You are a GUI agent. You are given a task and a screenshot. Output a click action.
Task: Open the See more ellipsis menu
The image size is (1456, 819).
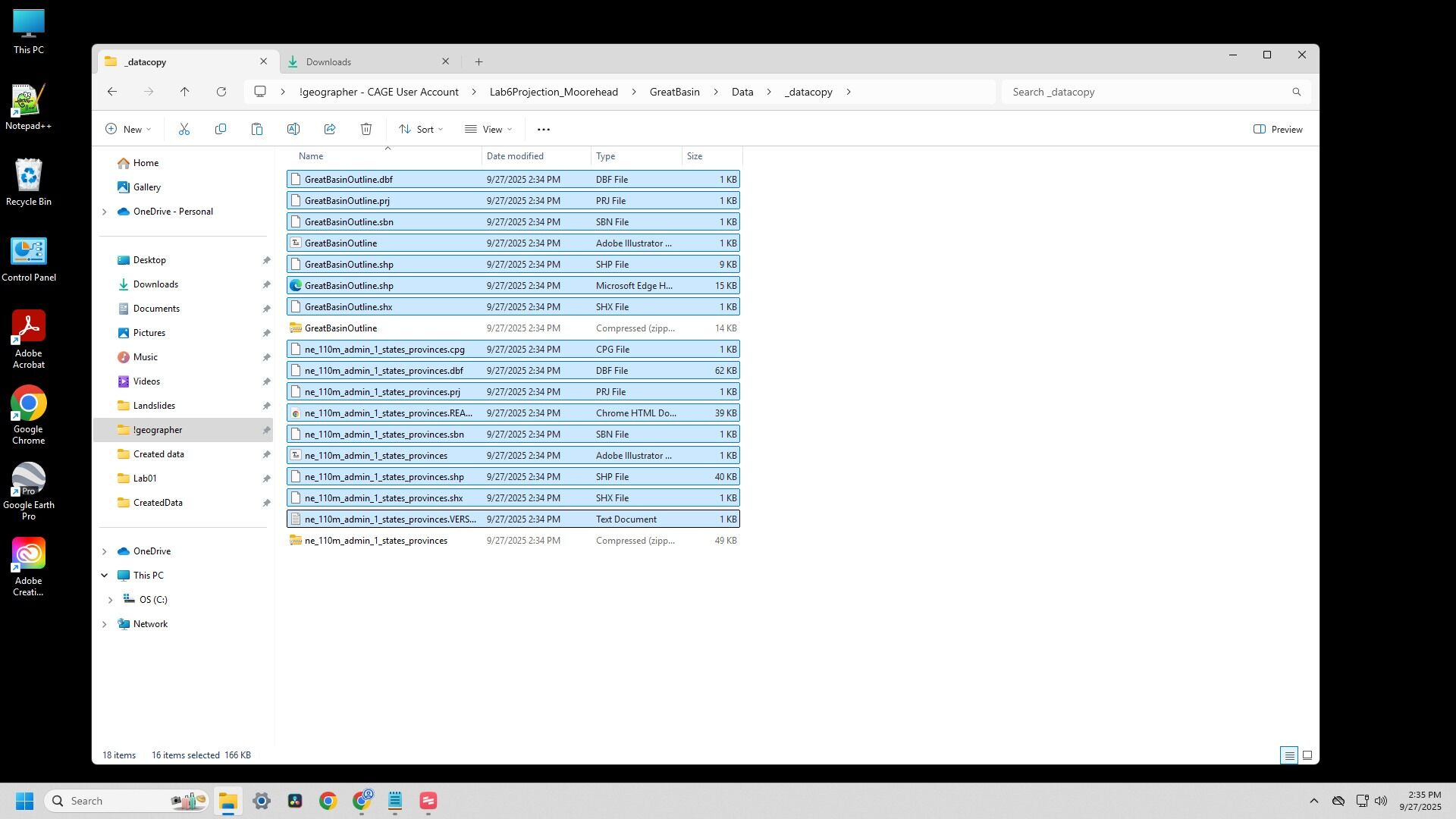(543, 130)
